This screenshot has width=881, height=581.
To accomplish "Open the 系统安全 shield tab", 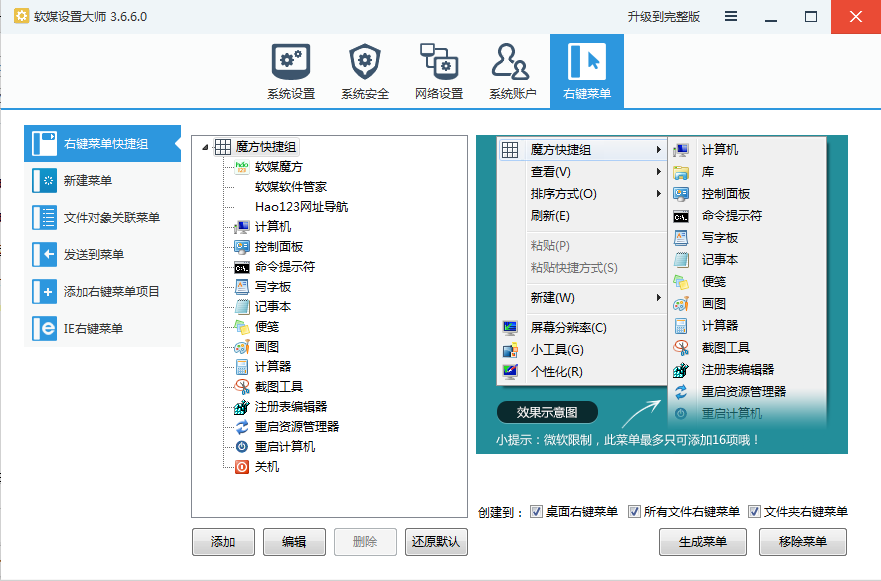I will (x=365, y=71).
